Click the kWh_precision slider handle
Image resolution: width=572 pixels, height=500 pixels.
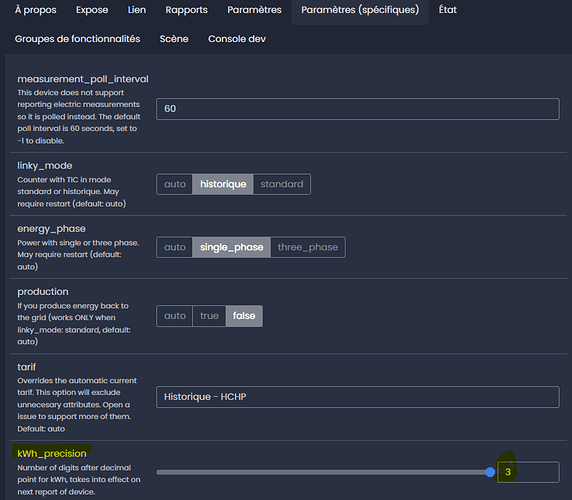490,472
